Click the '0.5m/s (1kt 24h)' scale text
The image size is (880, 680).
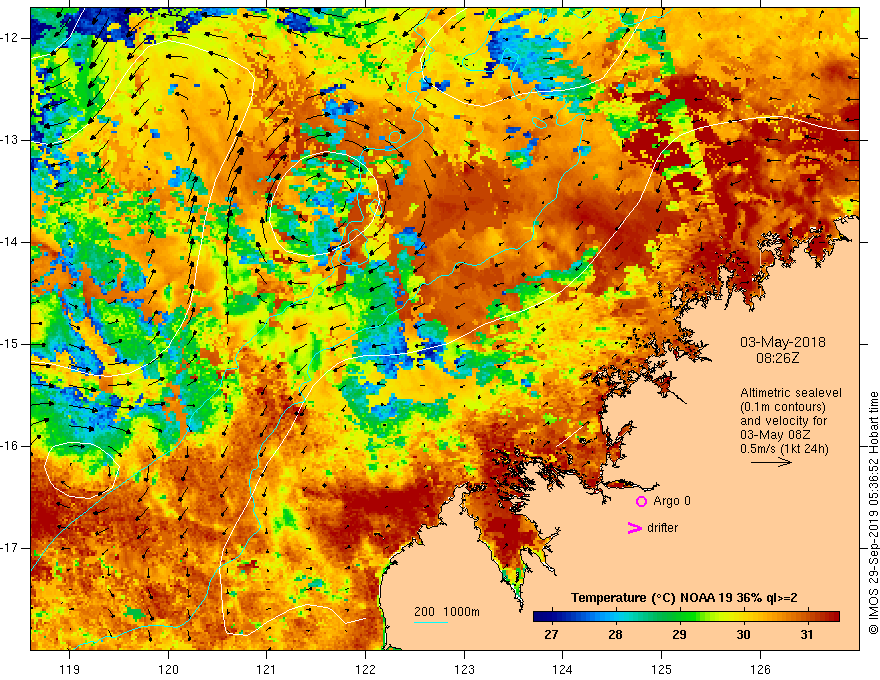[784, 449]
